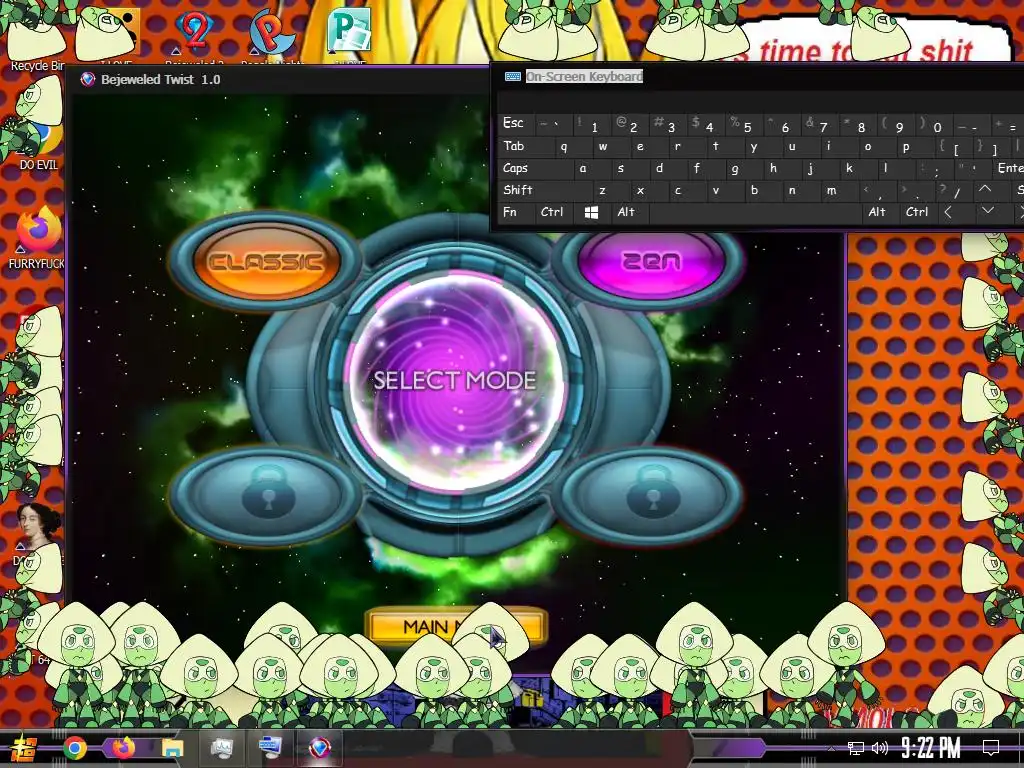Image resolution: width=1024 pixels, height=768 pixels.
Task: Click the down arrow key on keyboard
Action: [988, 212]
